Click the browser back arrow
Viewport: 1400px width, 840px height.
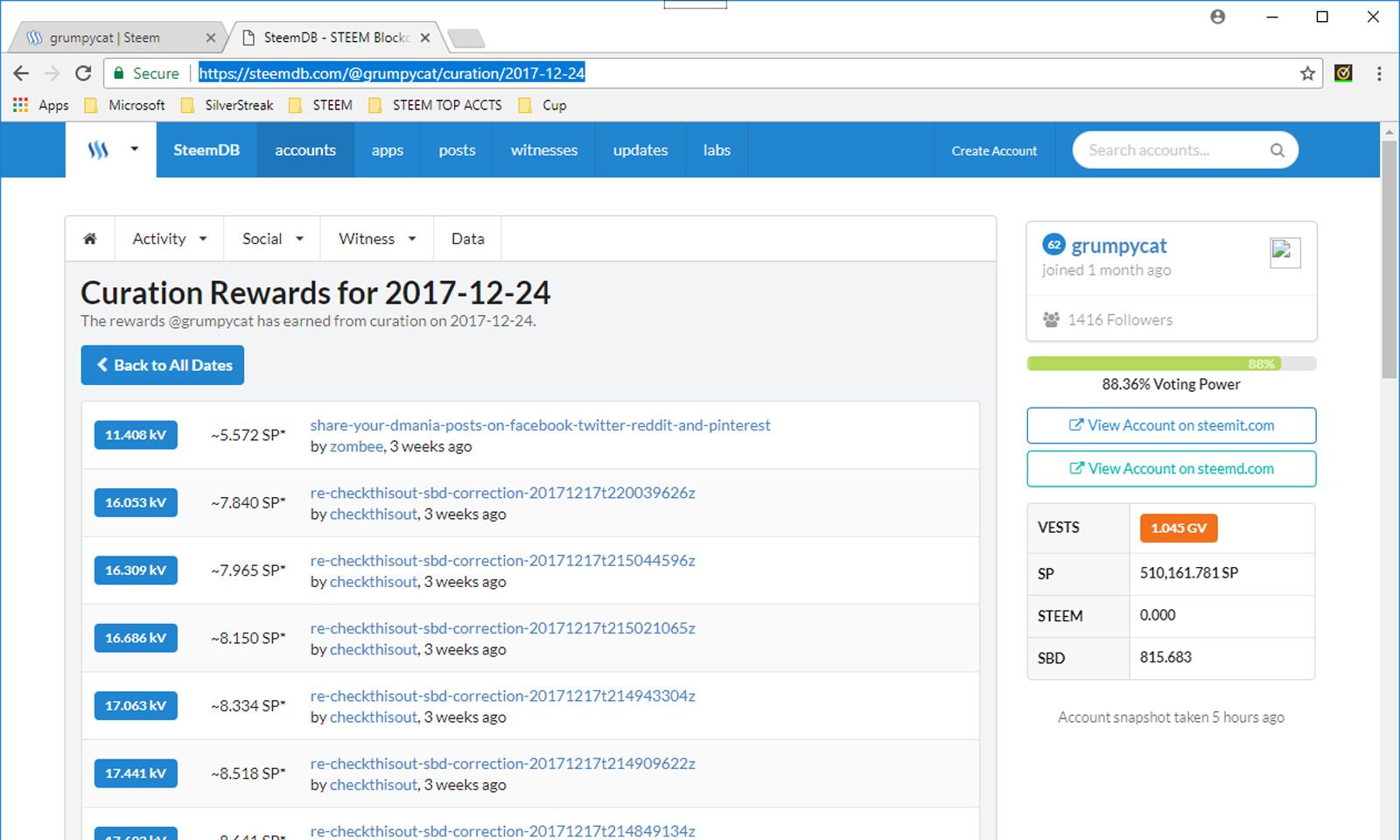[22, 73]
